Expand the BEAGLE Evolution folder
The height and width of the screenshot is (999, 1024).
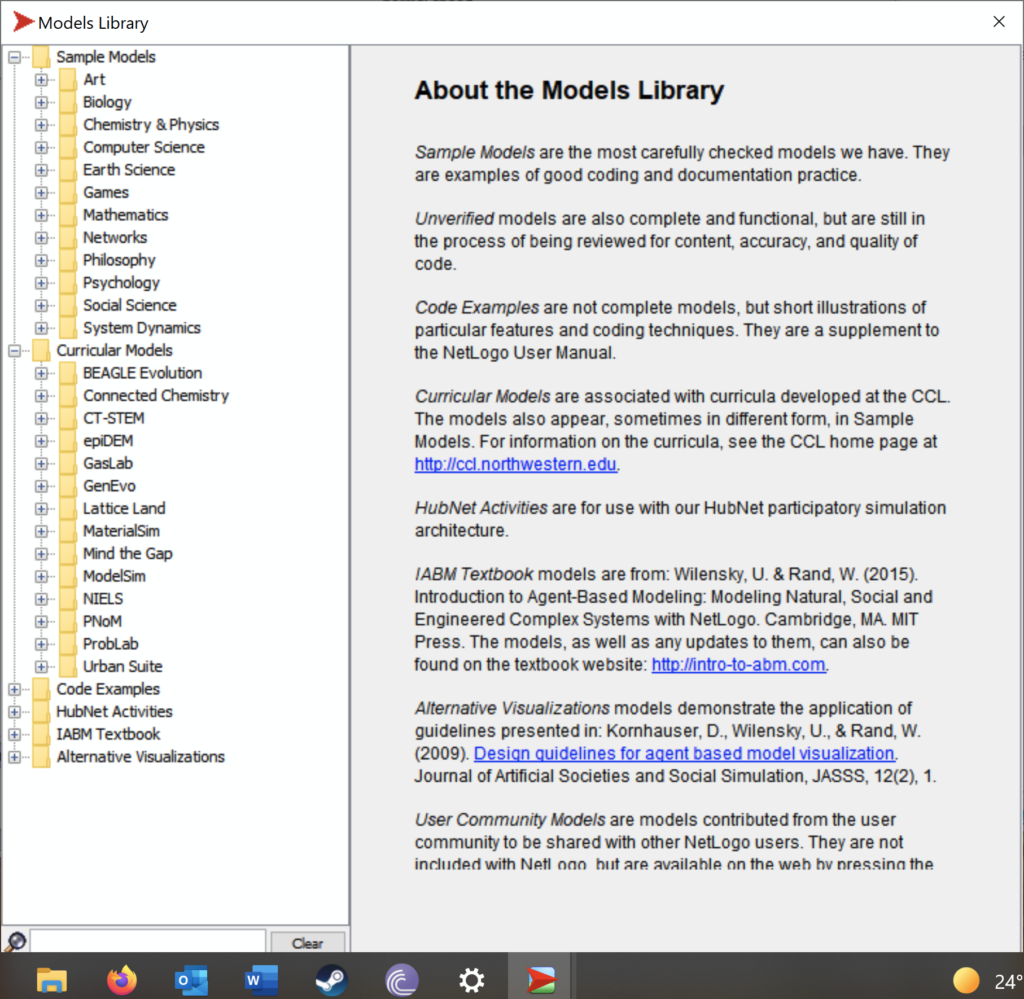tap(41, 373)
